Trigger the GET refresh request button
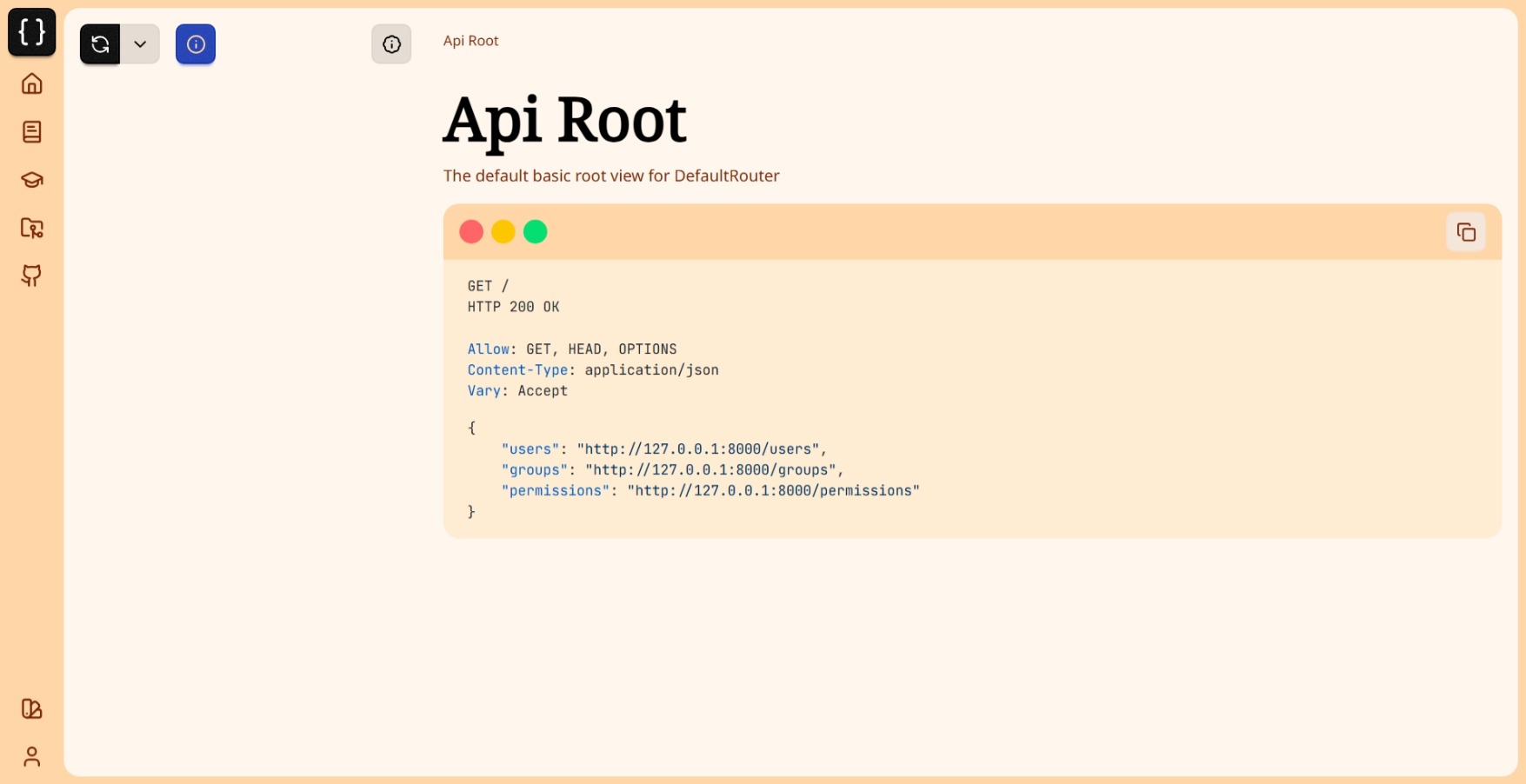This screenshot has height=784, width=1526. pyautogui.click(x=99, y=44)
